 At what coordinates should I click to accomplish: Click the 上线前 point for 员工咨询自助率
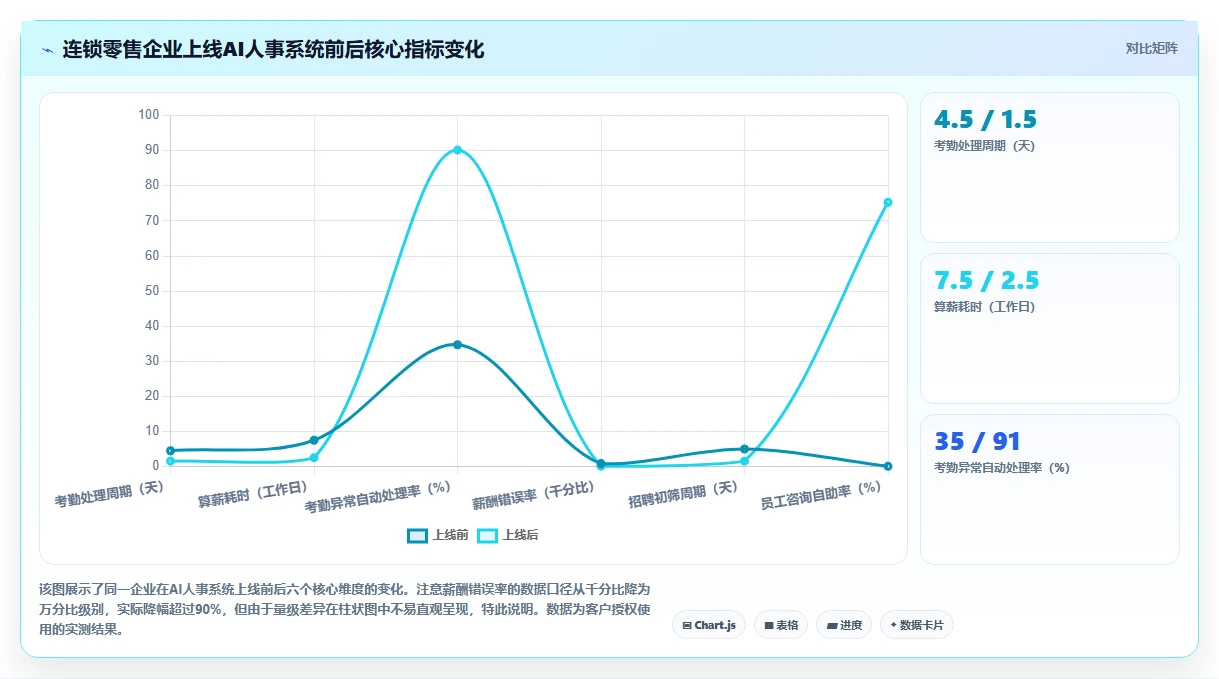[888, 466]
